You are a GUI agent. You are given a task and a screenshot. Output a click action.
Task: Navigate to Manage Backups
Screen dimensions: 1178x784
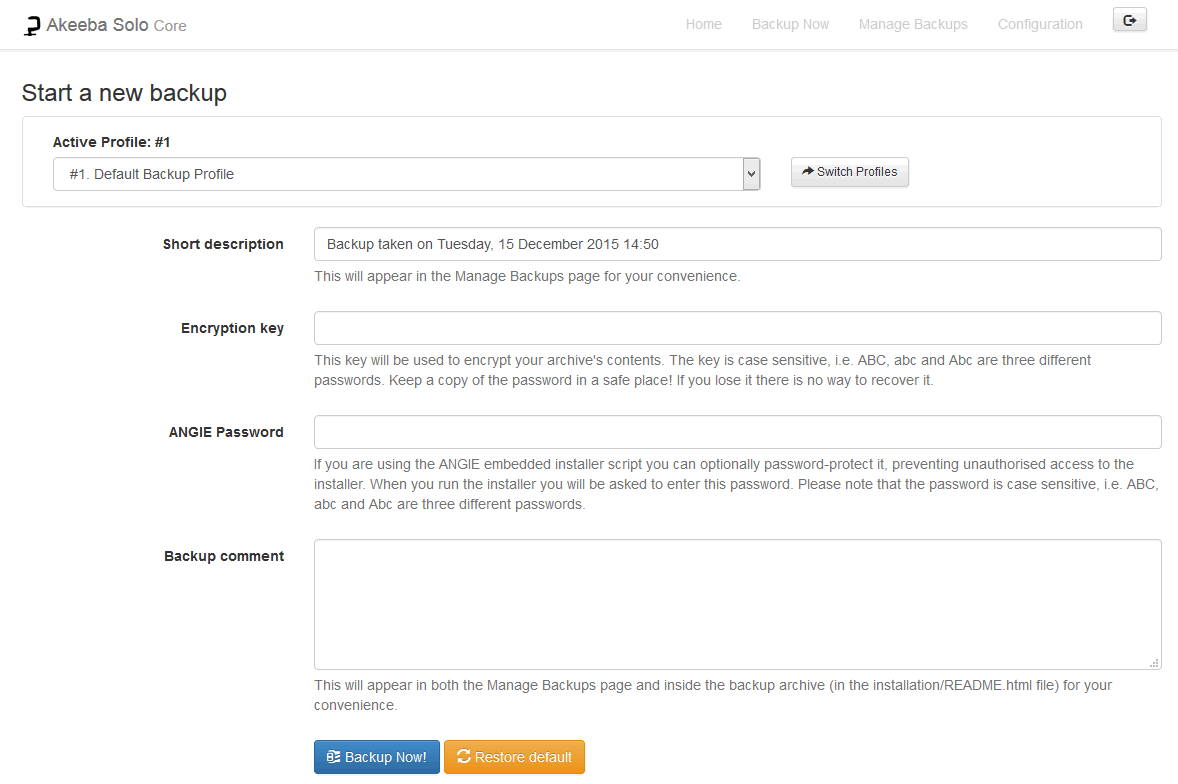(x=913, y=24)
